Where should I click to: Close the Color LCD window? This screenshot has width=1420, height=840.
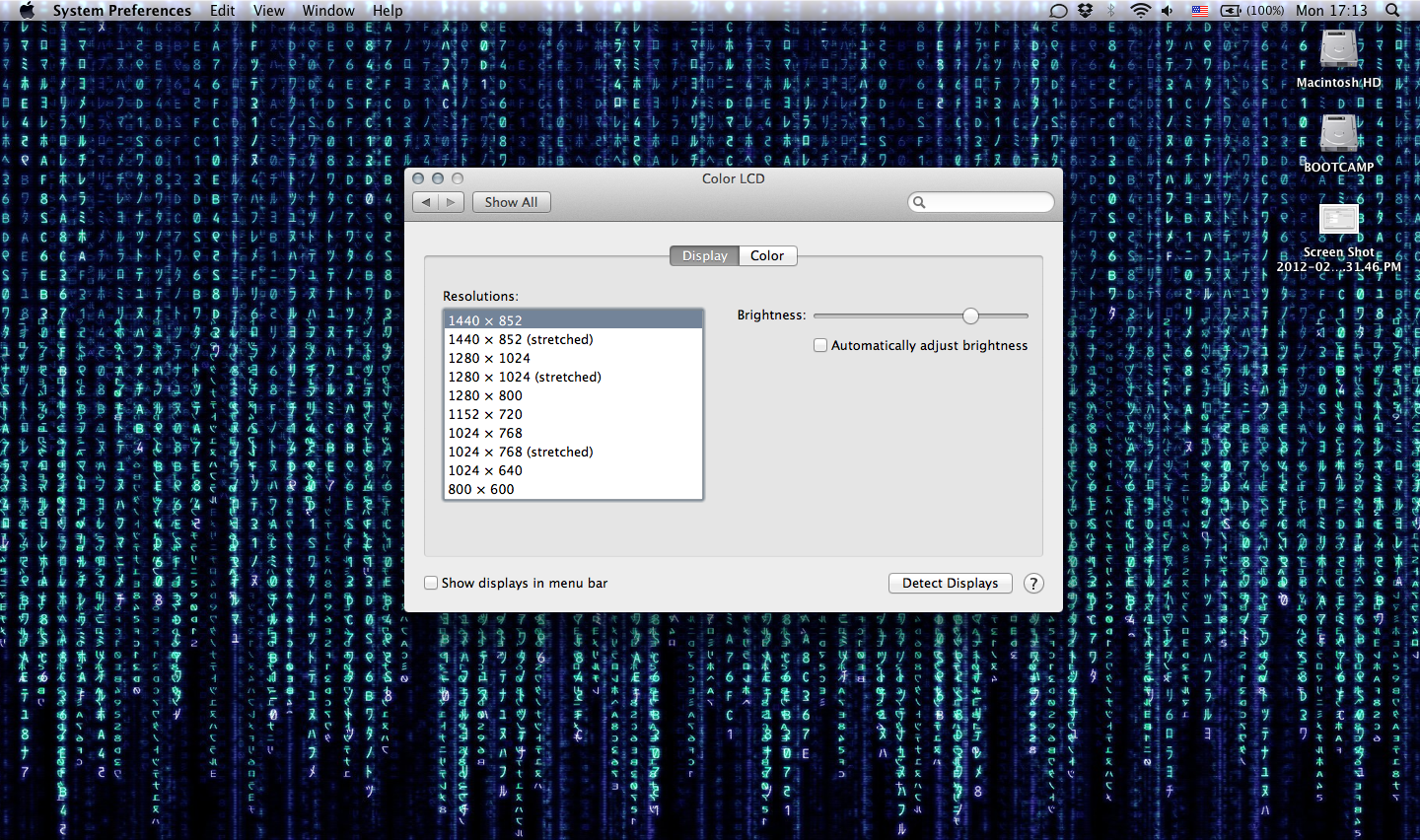[x=418, y=178]
